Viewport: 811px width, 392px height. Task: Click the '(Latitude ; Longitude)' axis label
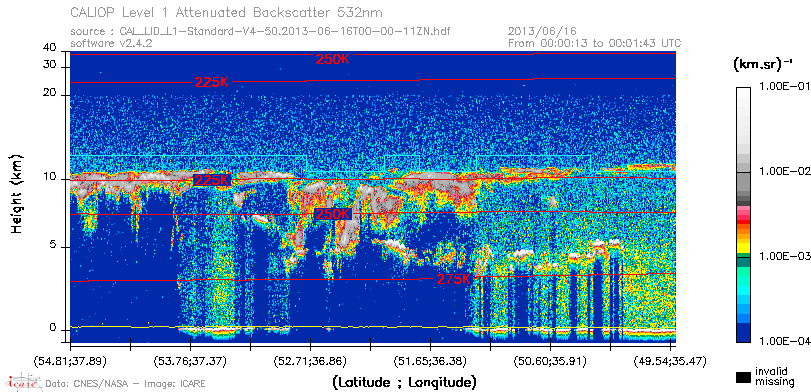click(x=404, y=383)
